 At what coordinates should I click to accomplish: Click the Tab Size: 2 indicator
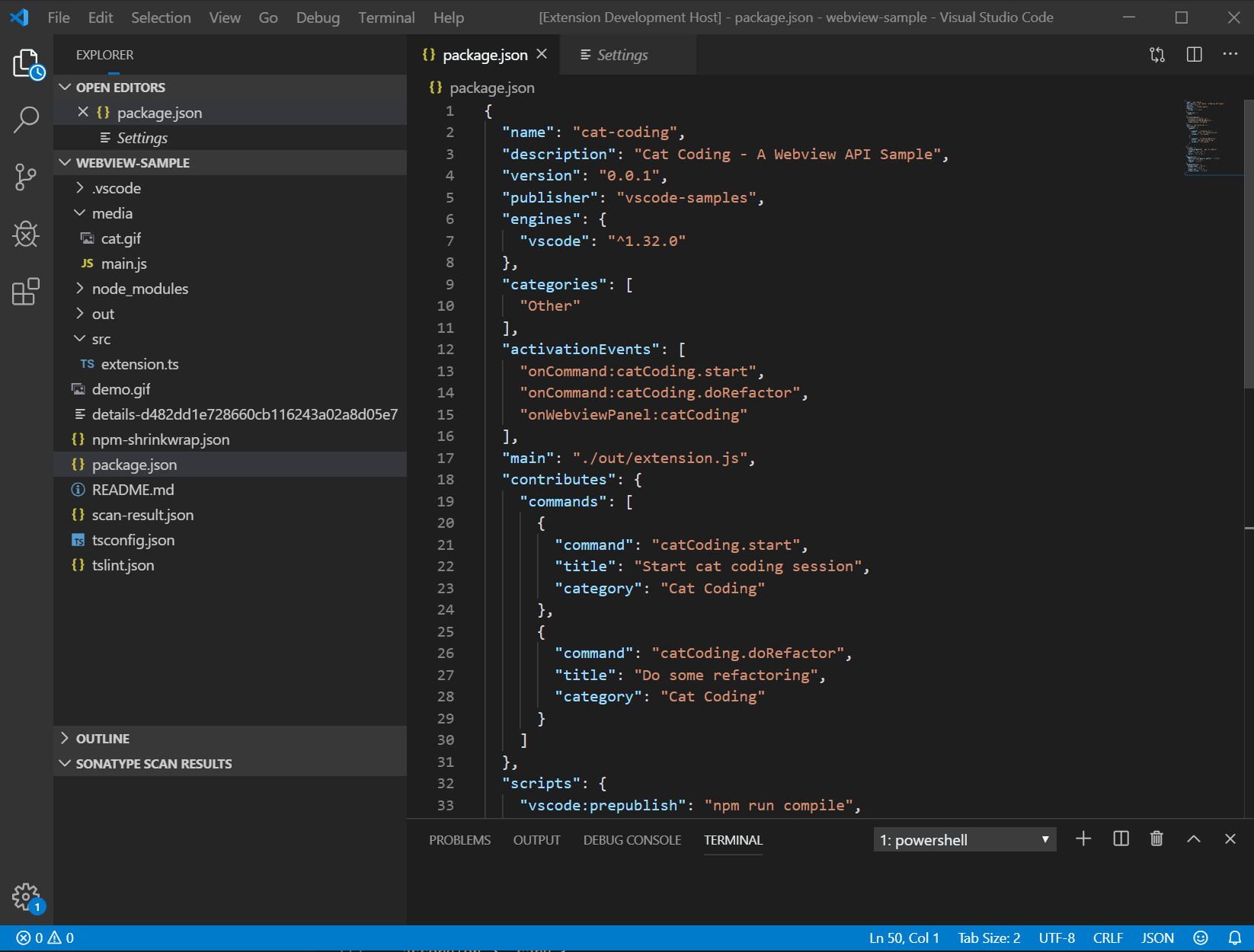[989, 938]
